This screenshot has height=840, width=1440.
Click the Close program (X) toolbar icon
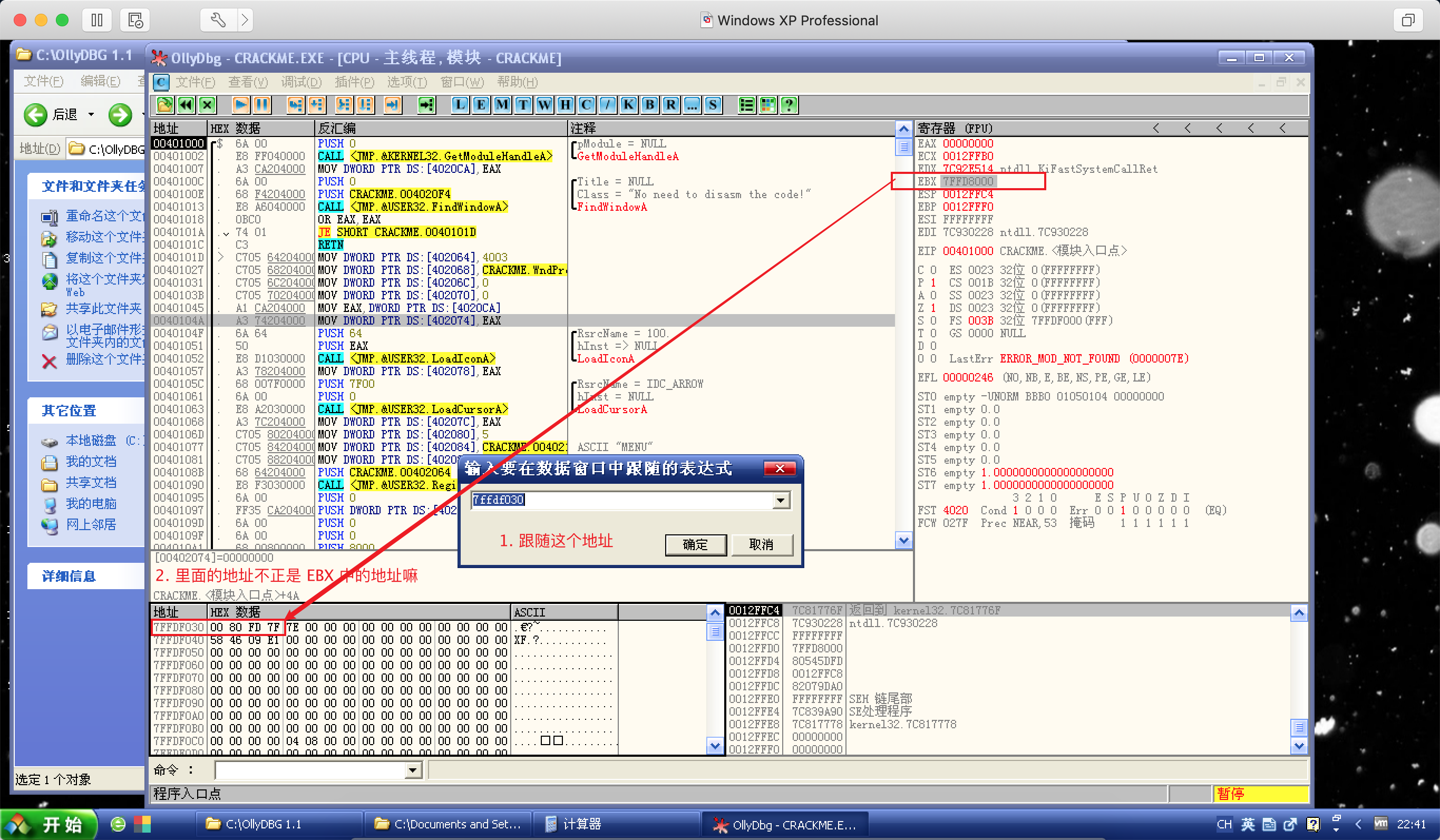pos(208,104)
